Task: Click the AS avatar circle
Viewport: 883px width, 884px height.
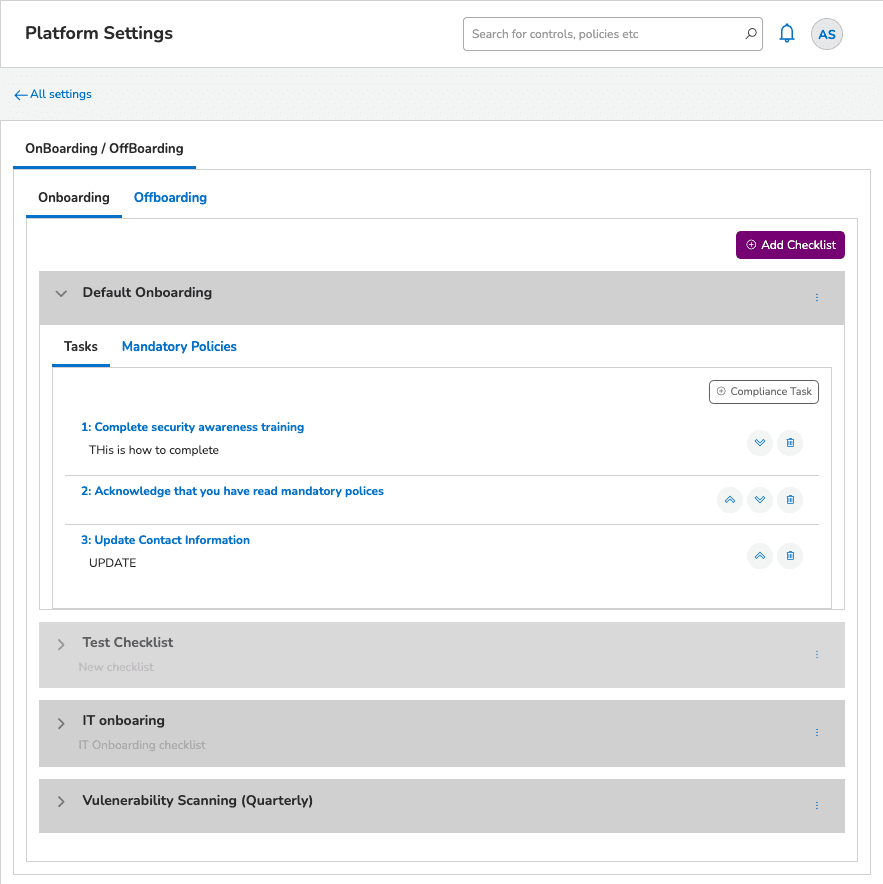Action: pos(826,34)
